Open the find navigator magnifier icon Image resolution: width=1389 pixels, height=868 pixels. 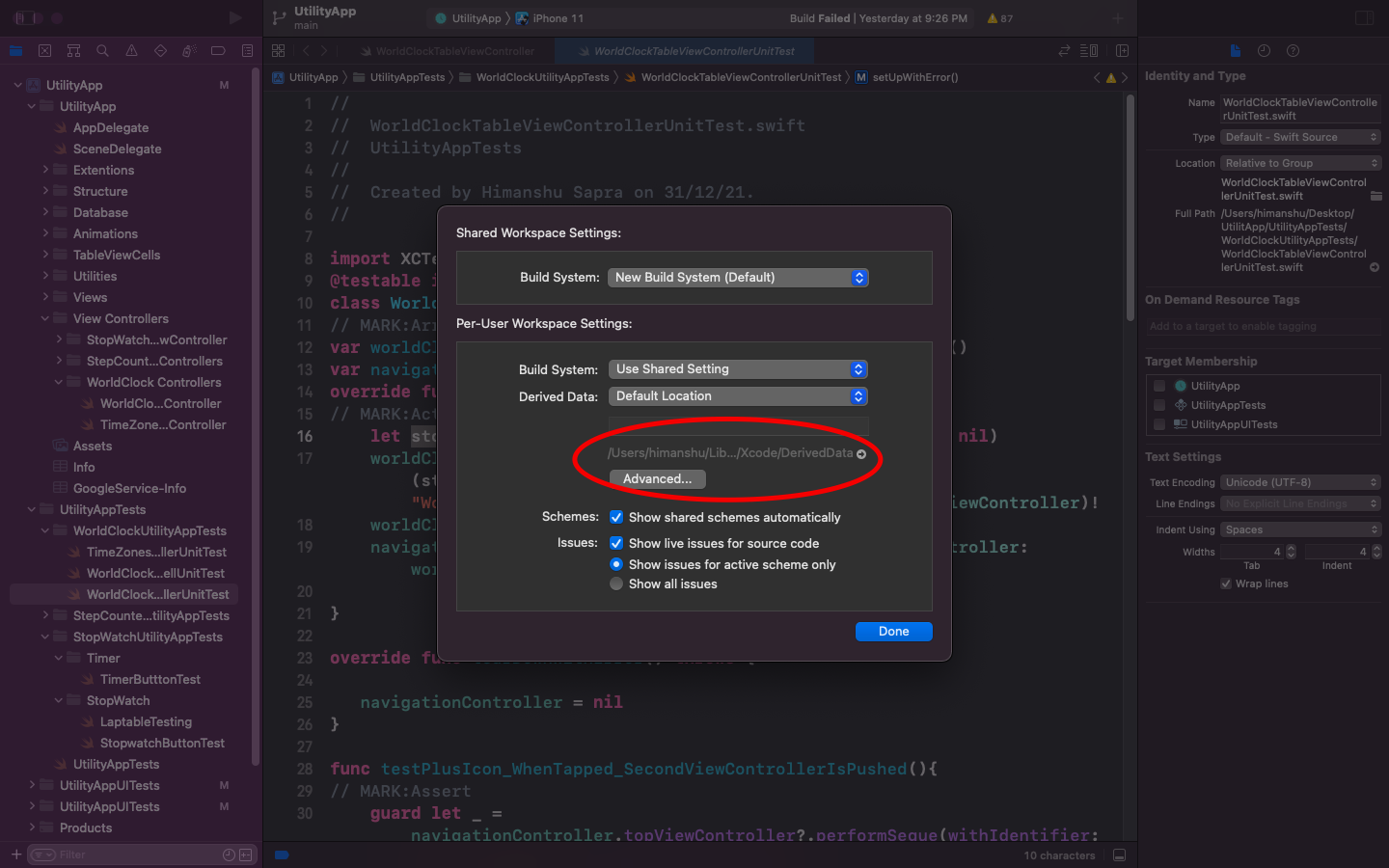(102, 51)
